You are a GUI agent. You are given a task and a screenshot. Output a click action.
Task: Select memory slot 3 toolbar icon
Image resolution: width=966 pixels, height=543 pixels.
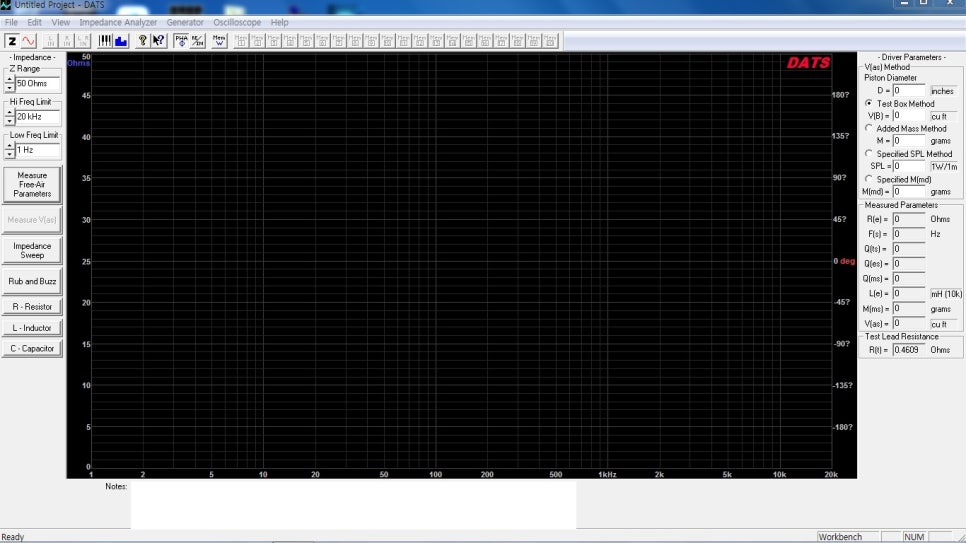[x=274, y=41]
